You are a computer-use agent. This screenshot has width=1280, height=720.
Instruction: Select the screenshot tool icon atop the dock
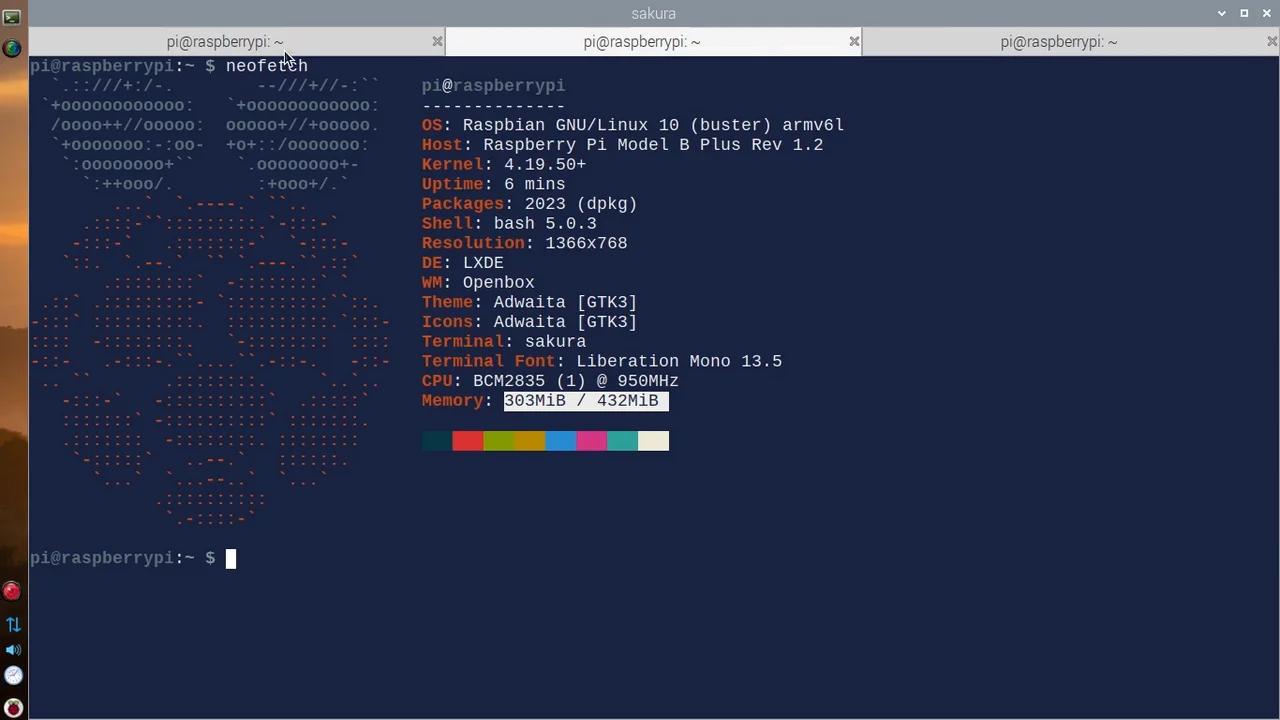coord(12,15)
